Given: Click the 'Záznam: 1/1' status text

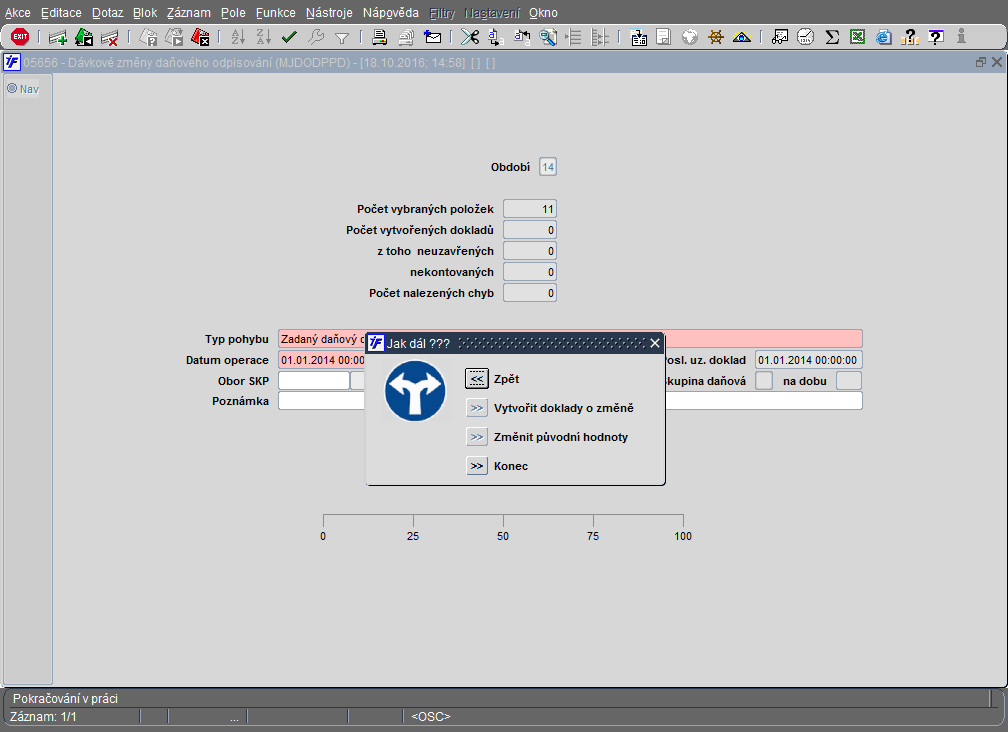Looking at the screenshot, I should click(43, 717).
